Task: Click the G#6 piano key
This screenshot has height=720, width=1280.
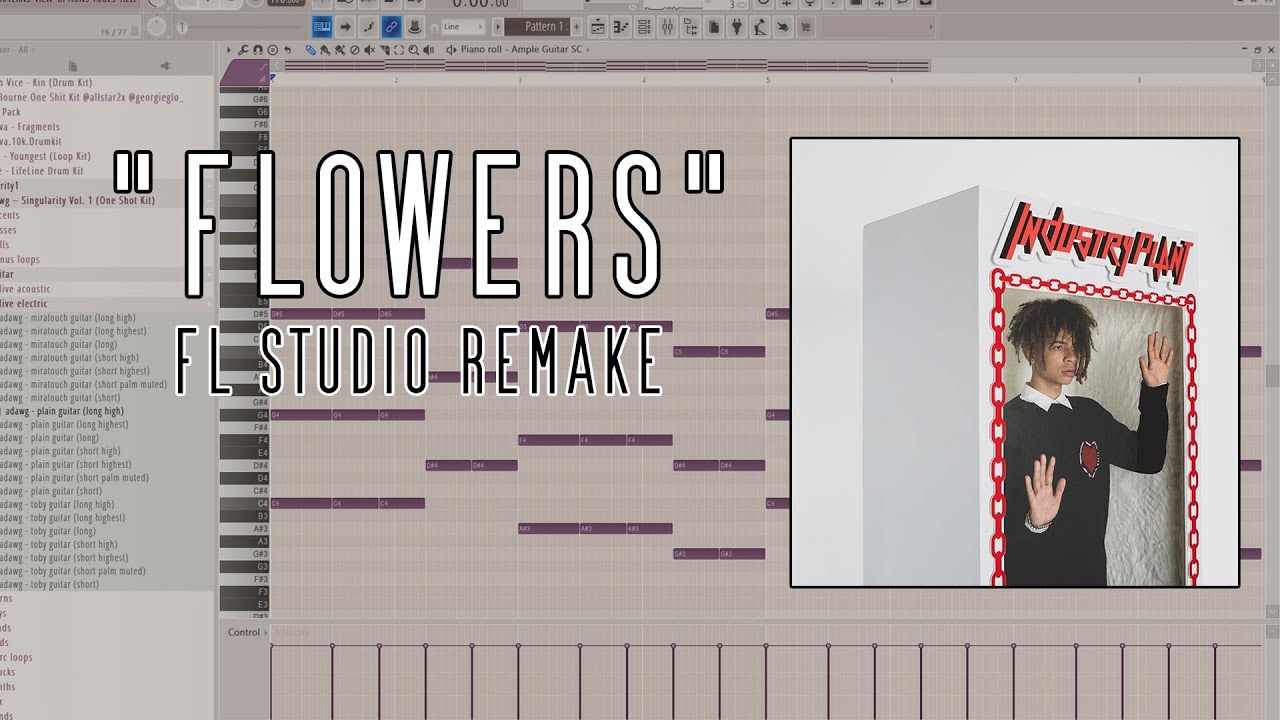Action: coord(245,99)
